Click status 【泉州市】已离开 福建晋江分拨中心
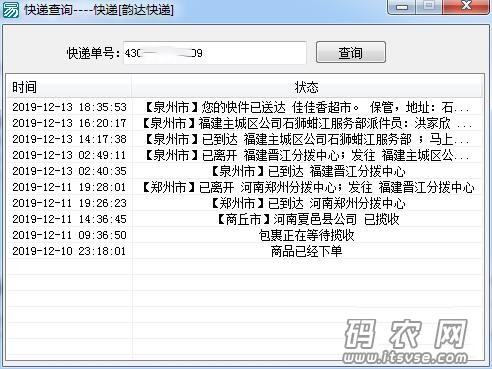This screenshot has height=369, width=492. [x=307, y=155]
